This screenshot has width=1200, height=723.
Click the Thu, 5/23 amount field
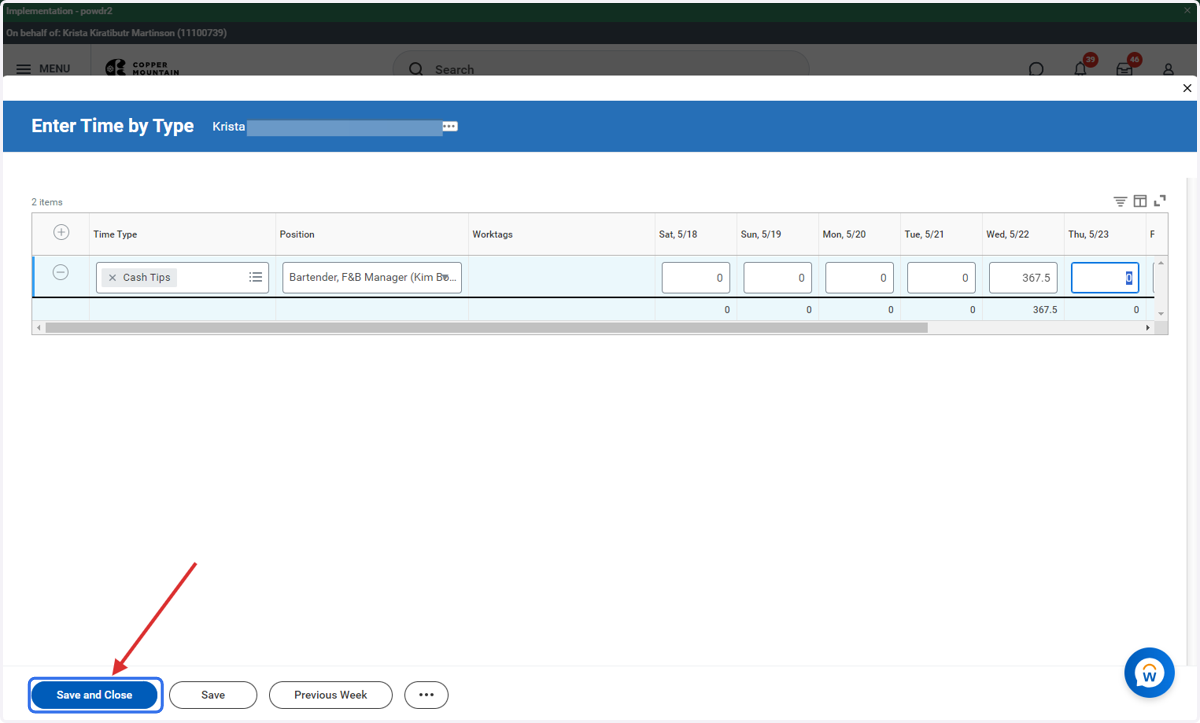(1105, 277)
